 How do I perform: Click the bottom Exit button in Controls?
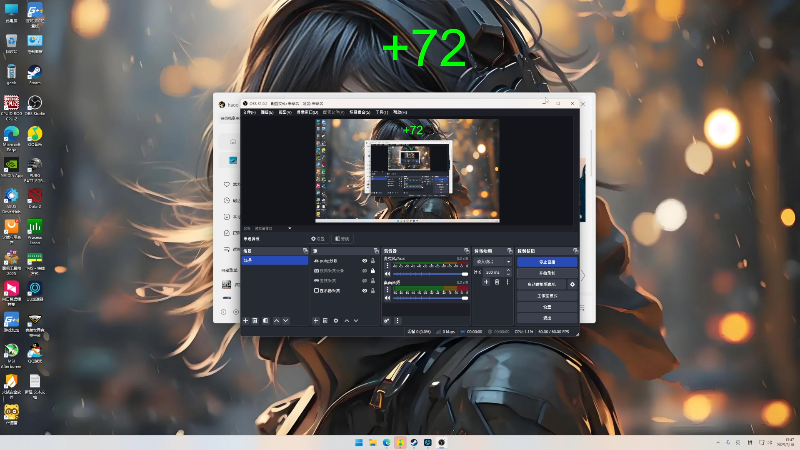(x=547, y=318)
